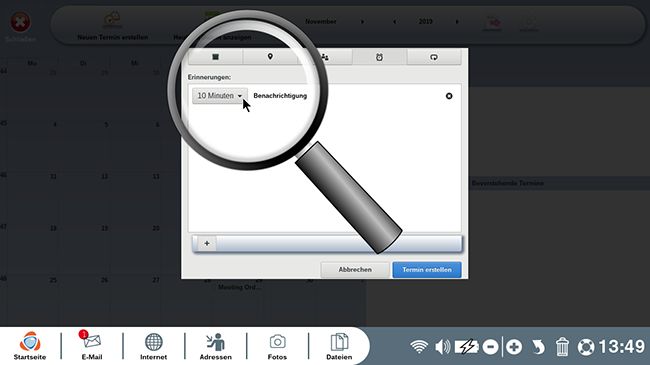This screenshot has height=365, width=650.
Task: Click the Abbrechen button
Action: [x=355, y=270]
